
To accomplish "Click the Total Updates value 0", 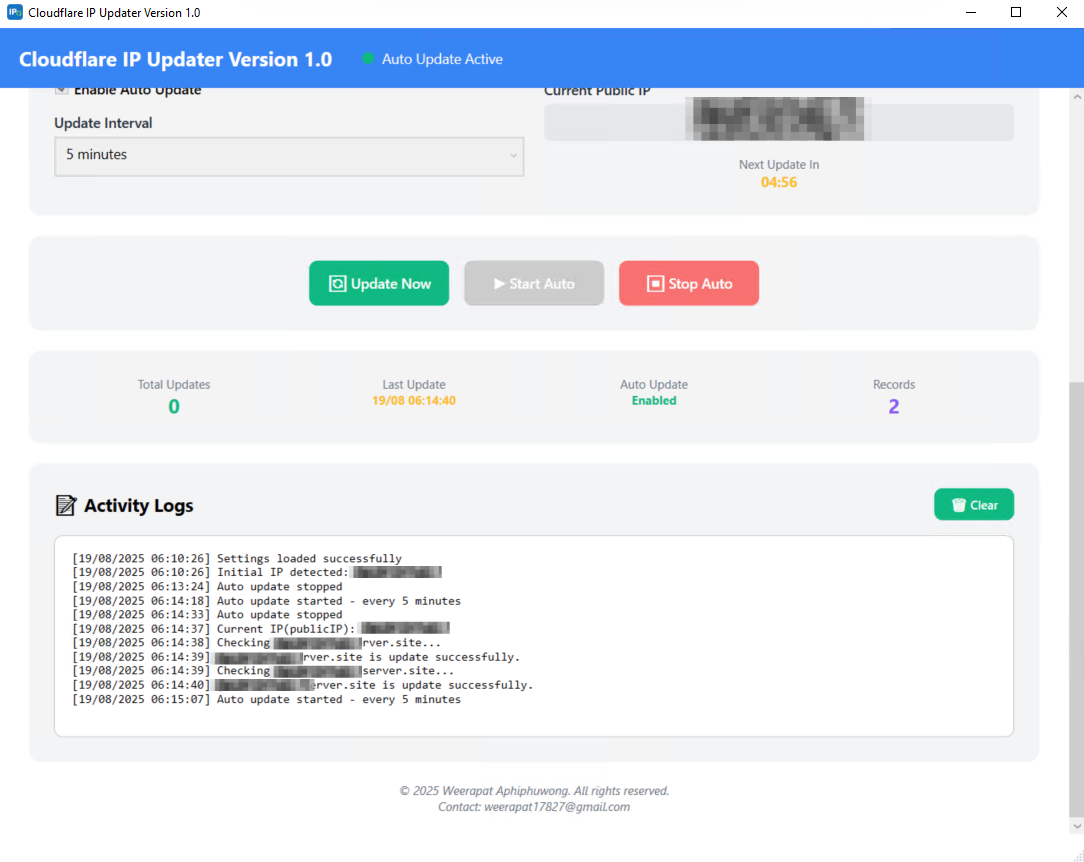I will coord(174,406).
